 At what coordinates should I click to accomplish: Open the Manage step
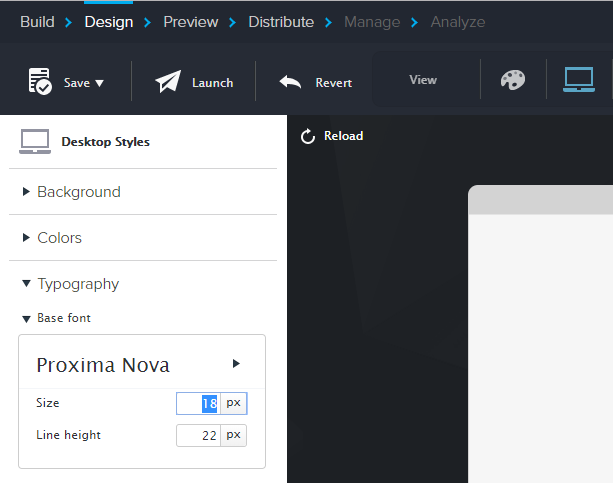pos(372,22)
